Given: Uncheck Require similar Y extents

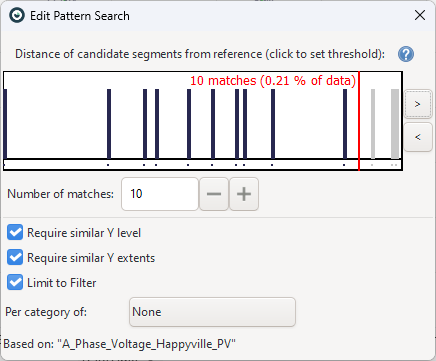Looking at the screenshot, I should [15, 257].
